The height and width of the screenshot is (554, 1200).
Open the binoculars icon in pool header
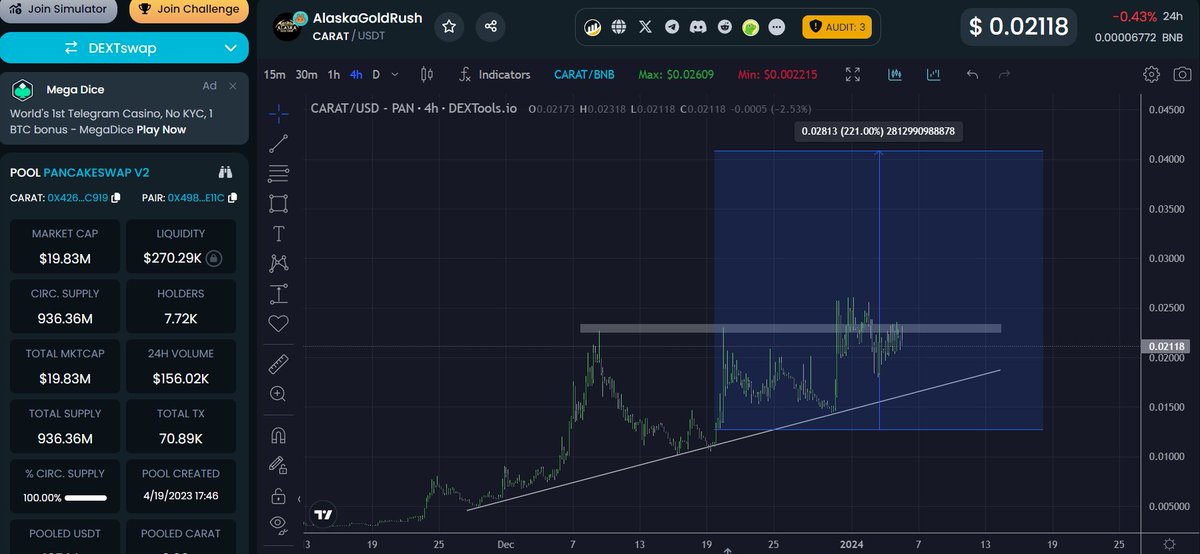225,172
